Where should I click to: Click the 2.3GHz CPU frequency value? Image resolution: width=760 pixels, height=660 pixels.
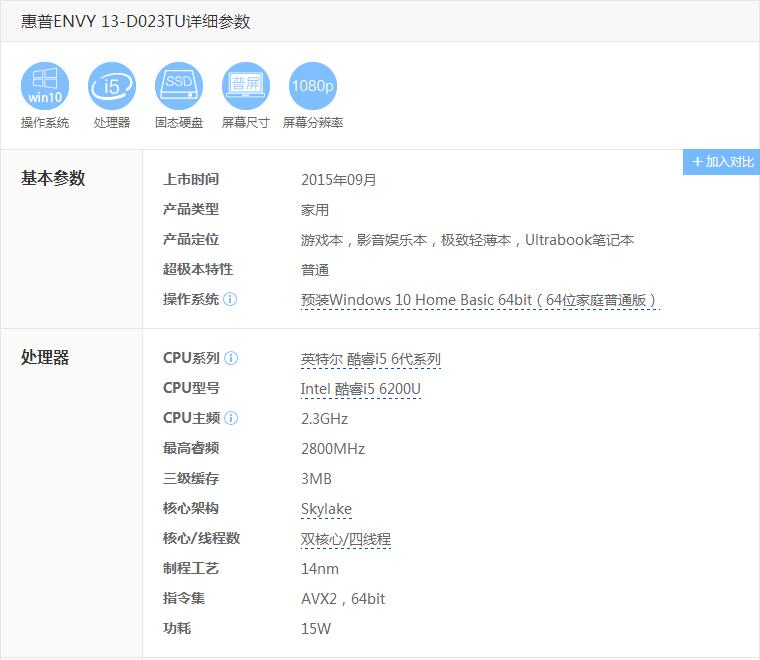pos(324,419)
